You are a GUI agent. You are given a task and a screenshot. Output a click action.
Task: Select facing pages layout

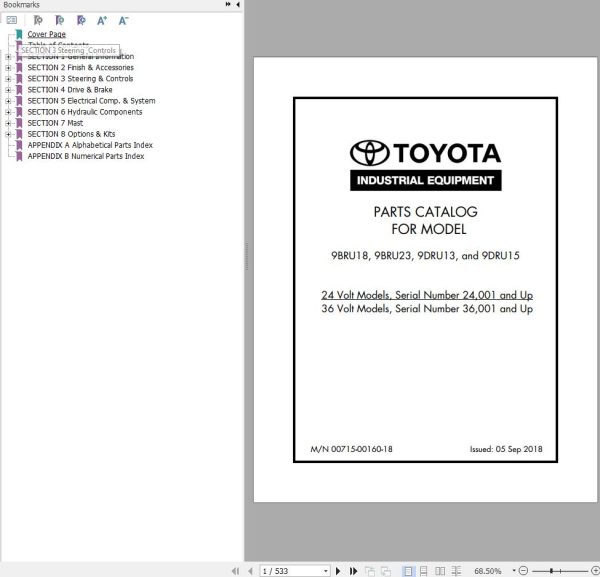[440, 571]
